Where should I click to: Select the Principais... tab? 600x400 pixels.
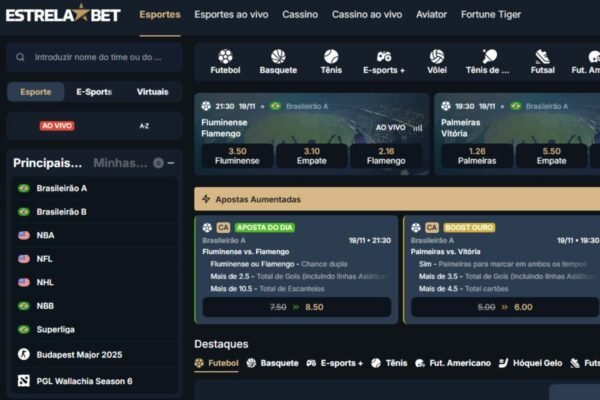pyautogui.click(x=47, y=163)
